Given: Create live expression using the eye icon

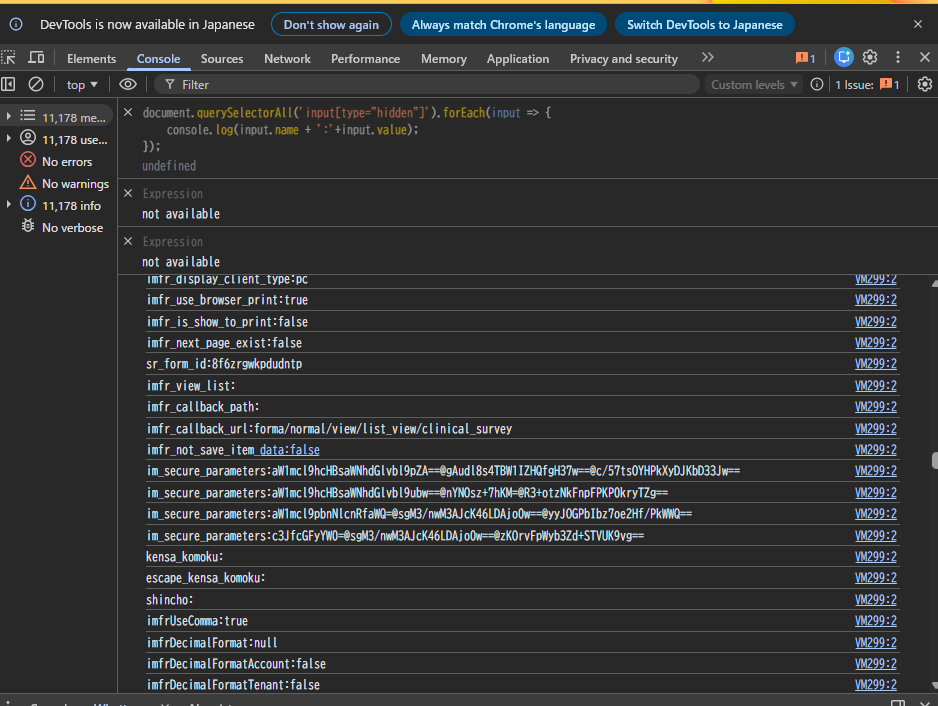Looking at the screenshot, I should click(x=128, y=85).
